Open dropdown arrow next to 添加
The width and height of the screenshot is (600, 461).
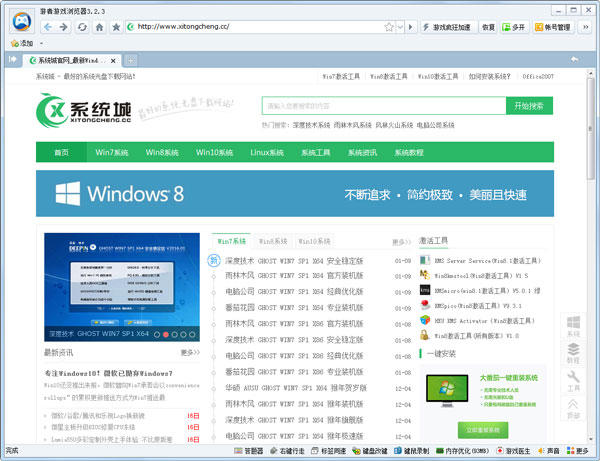point(41,43)
